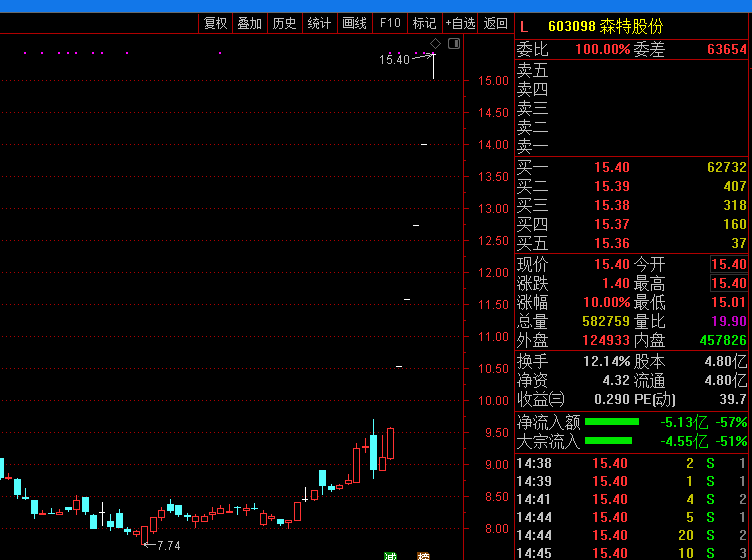Select the 画线 drawing tool
The width and height of the screenshot is (752, 560).
[355, 23]
